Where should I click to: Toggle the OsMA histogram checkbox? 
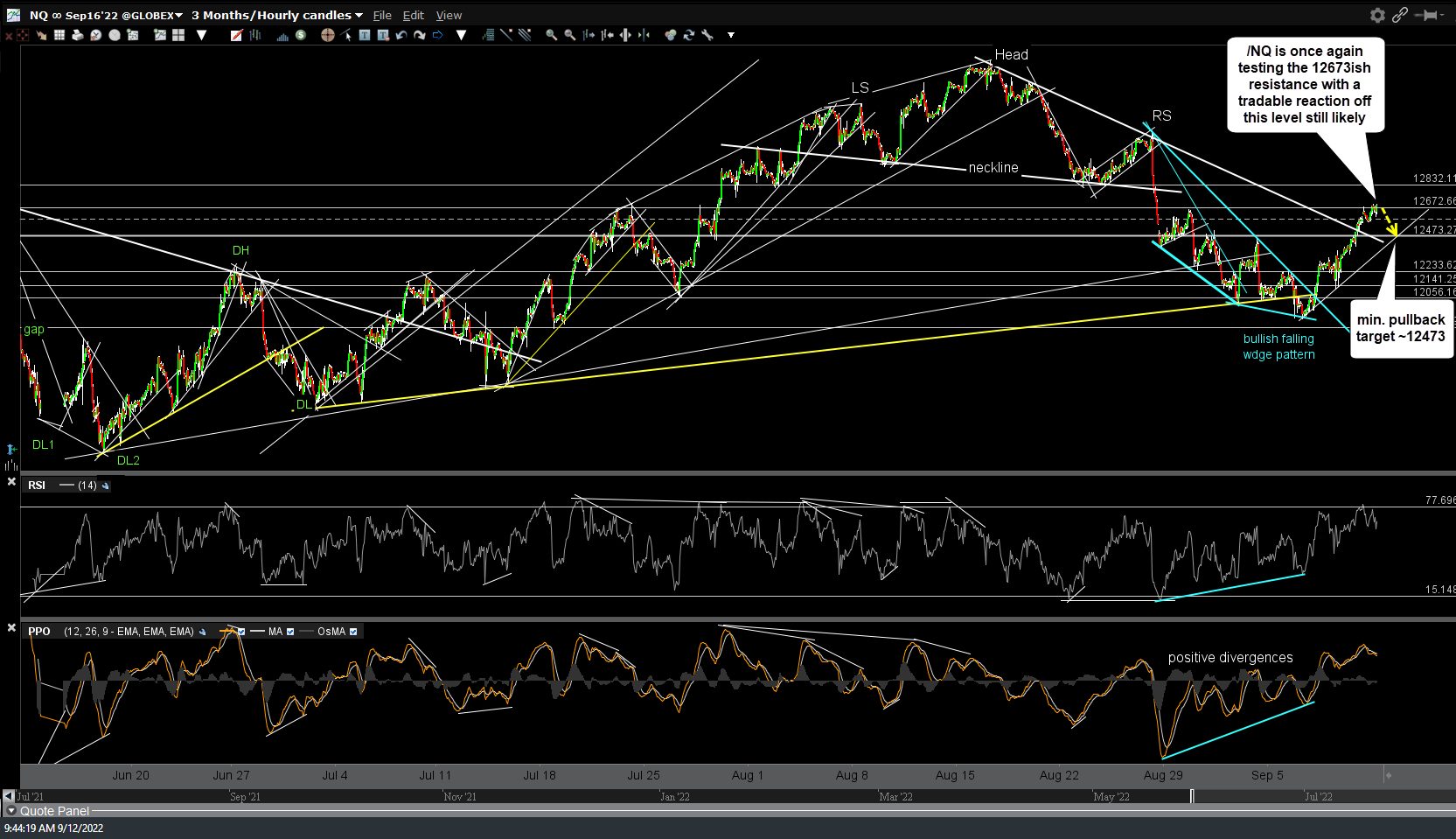coord(353,632)
